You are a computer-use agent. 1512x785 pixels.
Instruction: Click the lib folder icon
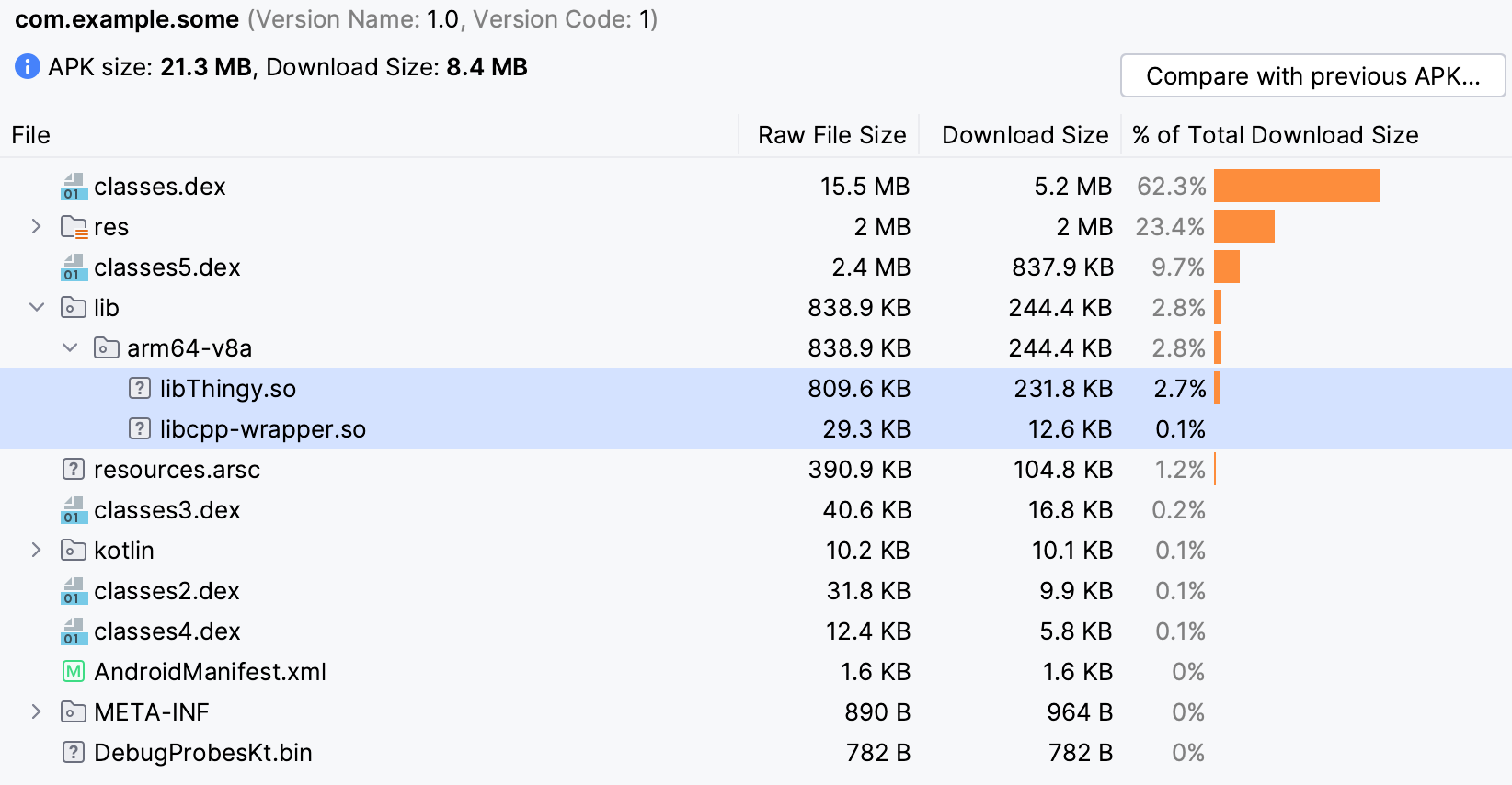74,308
